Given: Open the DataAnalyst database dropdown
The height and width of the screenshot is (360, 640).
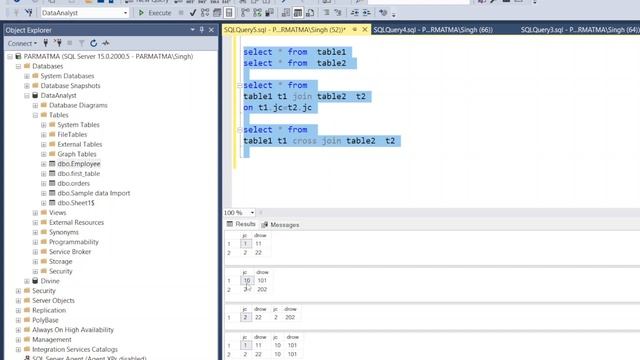Looking at the screenshot, I should click(x=125, y=13).
